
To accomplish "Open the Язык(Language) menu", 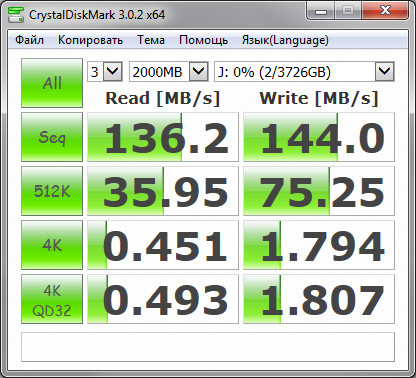I will coord(285,40).
